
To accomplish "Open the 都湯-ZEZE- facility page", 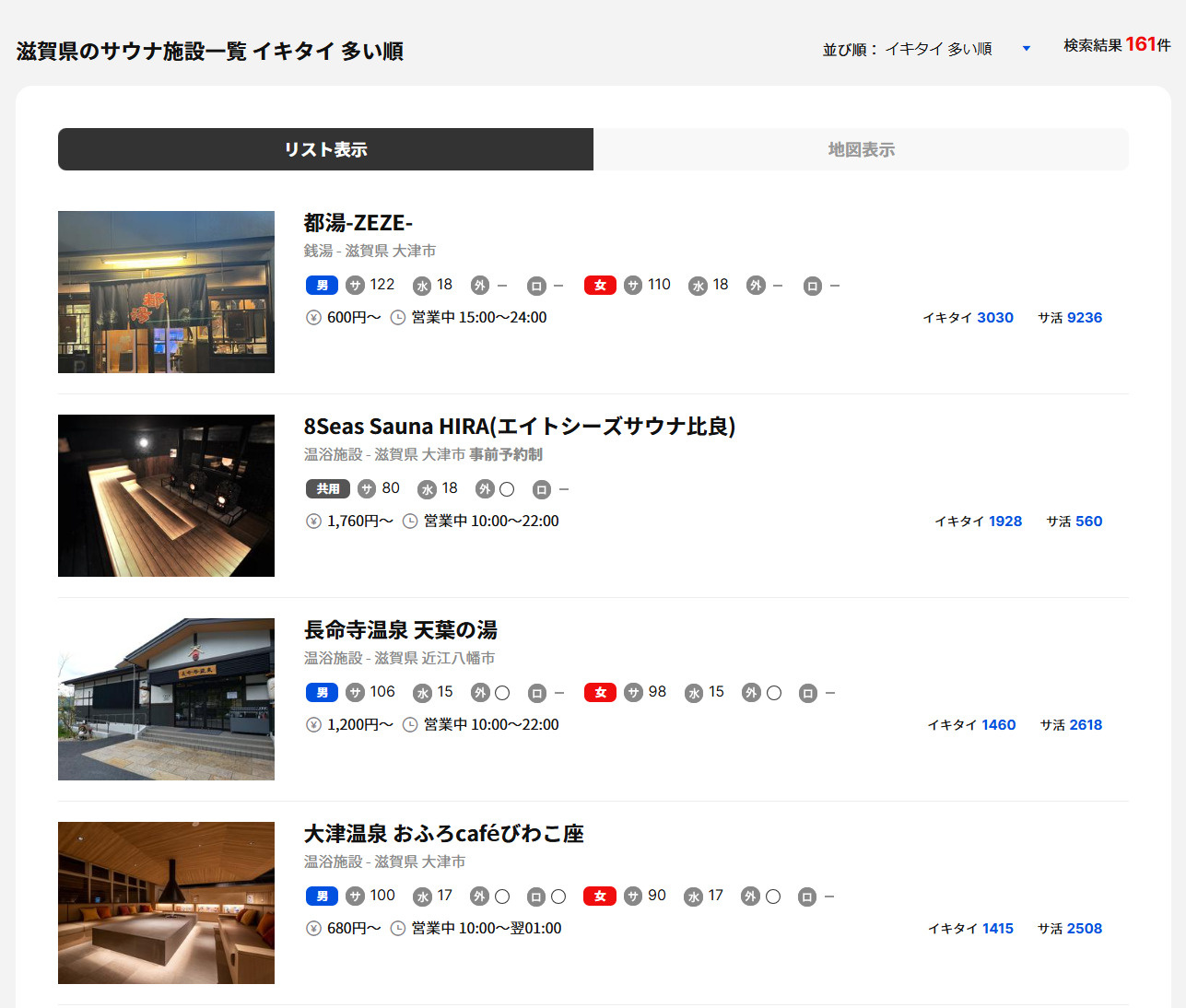I will click(x=358, y=223).
